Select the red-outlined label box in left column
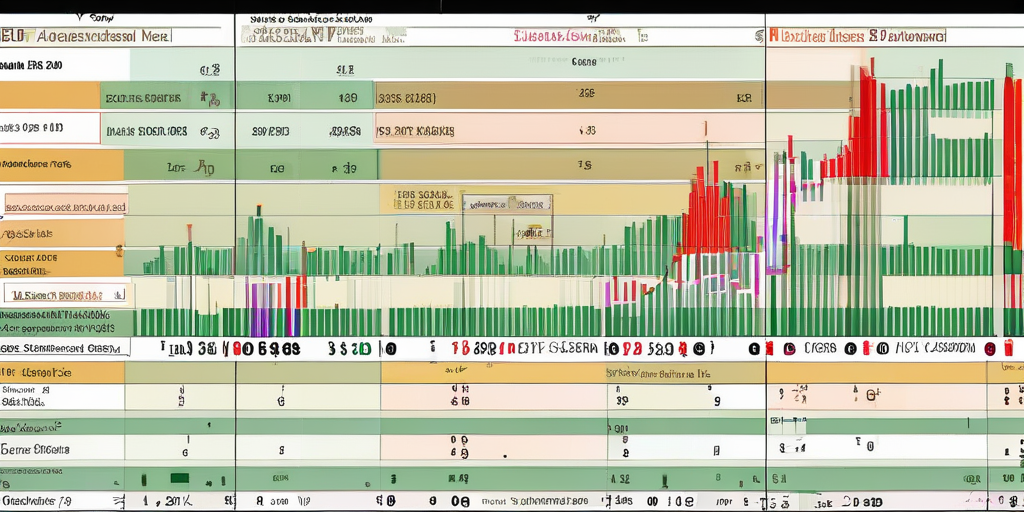The height and width of the screenshot is (512, 1024). [50, 128]
